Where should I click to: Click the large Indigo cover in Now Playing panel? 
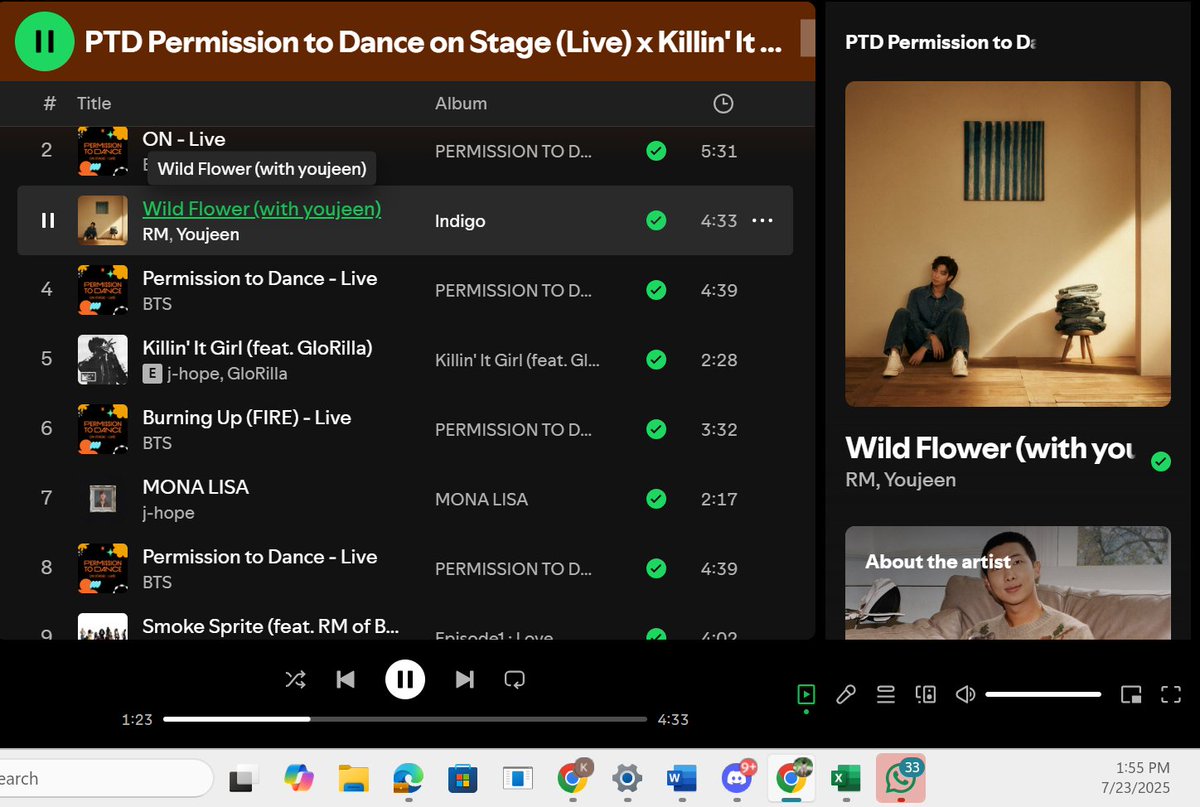1008,244
